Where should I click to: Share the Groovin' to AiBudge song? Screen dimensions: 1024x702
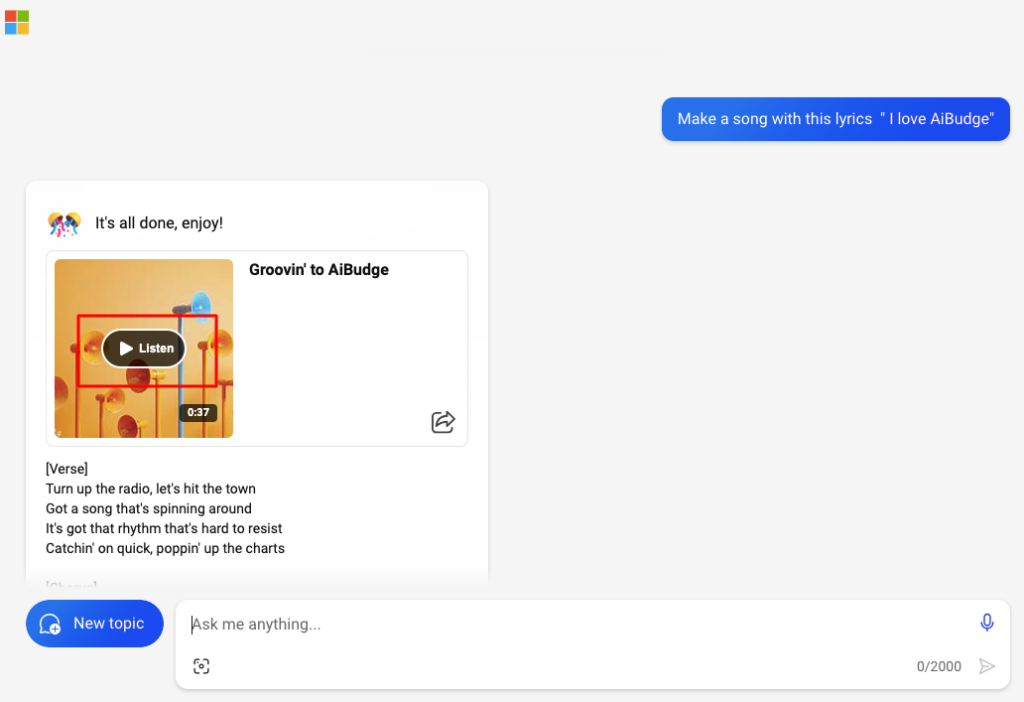coord(443,422)
